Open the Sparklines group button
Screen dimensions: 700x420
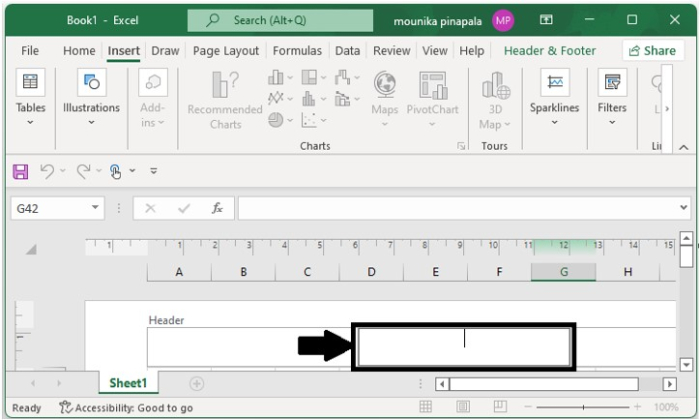pos(554,97)
